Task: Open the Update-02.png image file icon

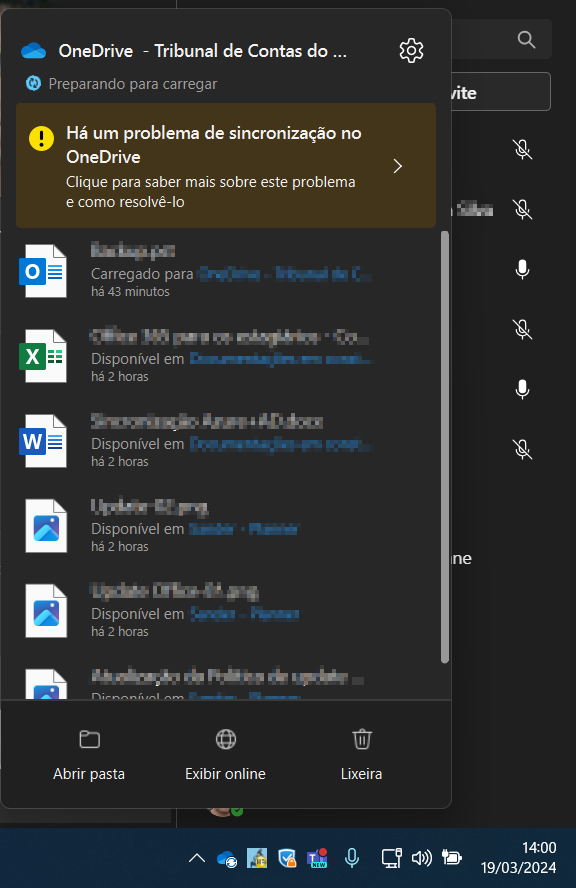Action: tap(46, 526)
